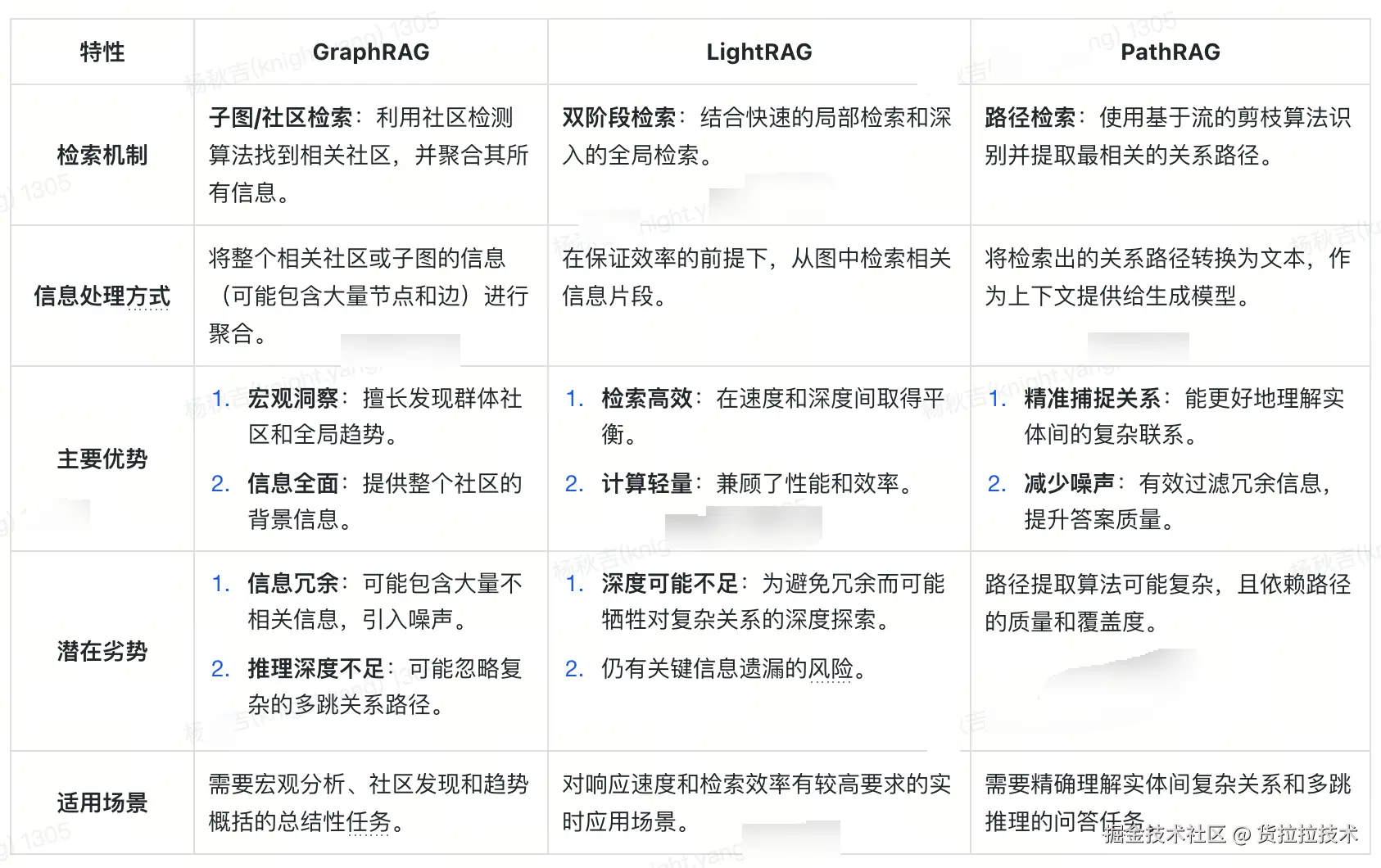The image size is (1381, 868).
Task: Click the item 仍有关键信息遗漏的风险
Action: 734,668
